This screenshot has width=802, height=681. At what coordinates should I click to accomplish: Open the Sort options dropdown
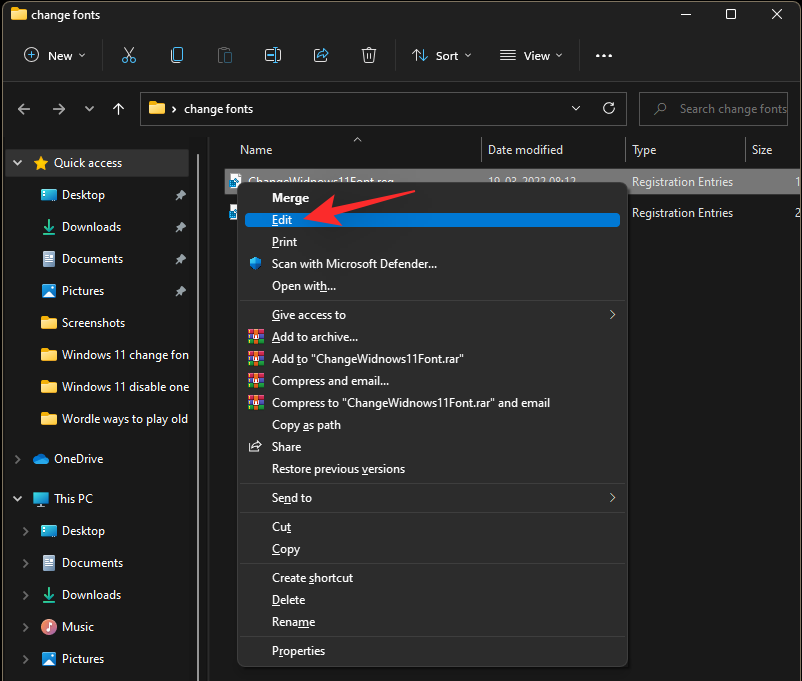[x=442, y=55]
